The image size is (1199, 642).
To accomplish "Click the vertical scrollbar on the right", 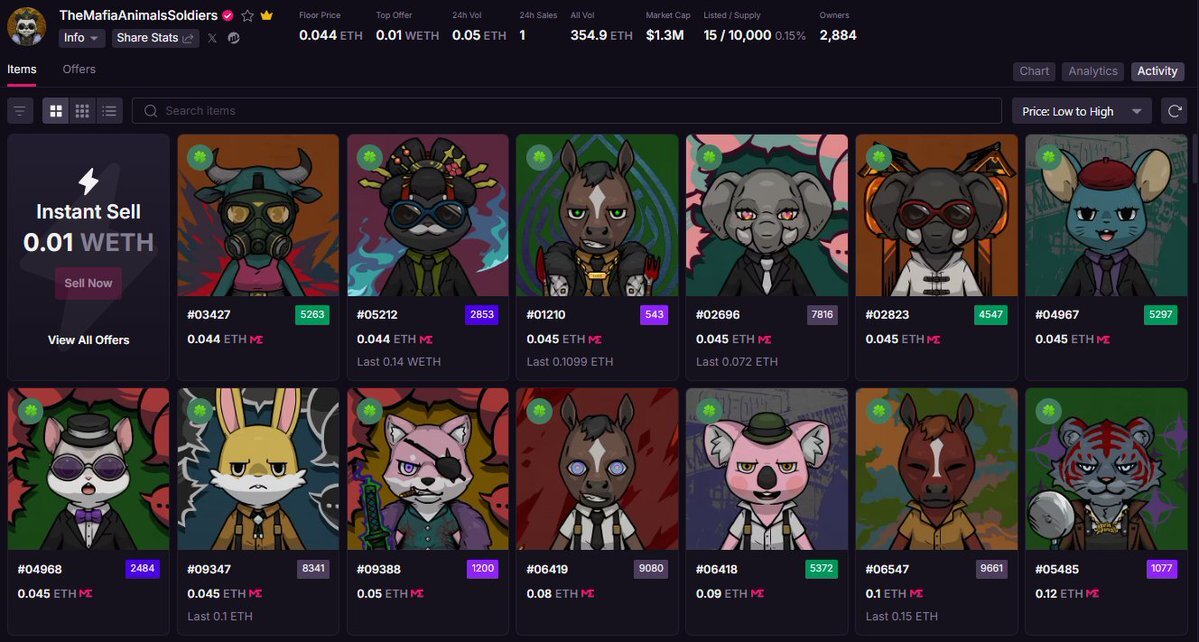I will coord(1194,157).
